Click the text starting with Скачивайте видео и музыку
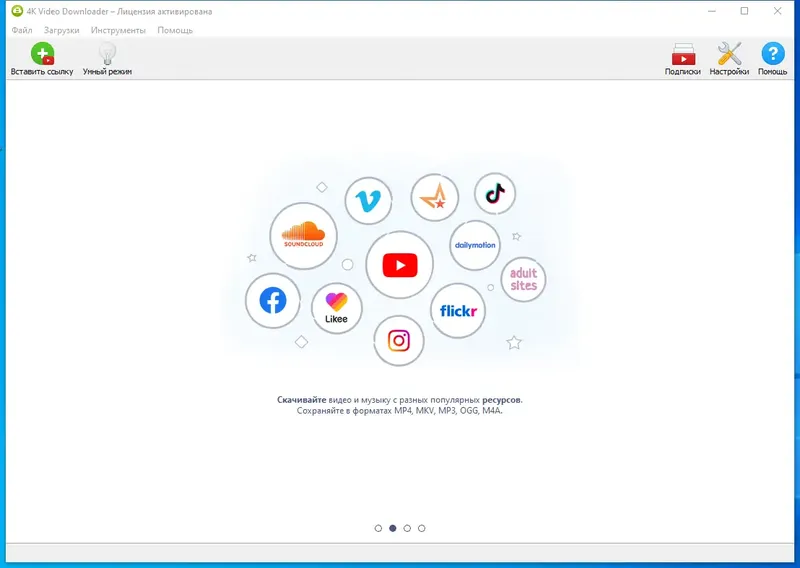800x568 pixels. pyautogui.click(x=399, y=400)
